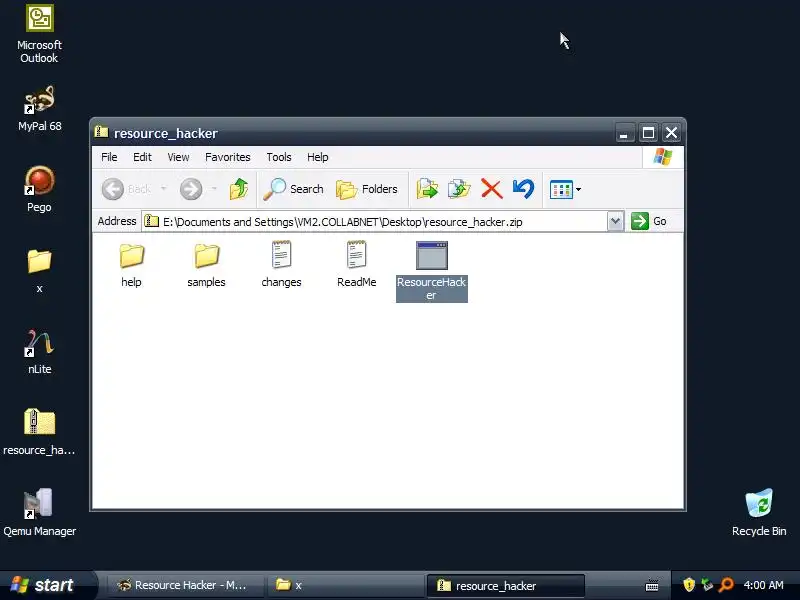Click the resource_hacker title bar folder icon
Screen dimensions: 800x600
[102, 132]
